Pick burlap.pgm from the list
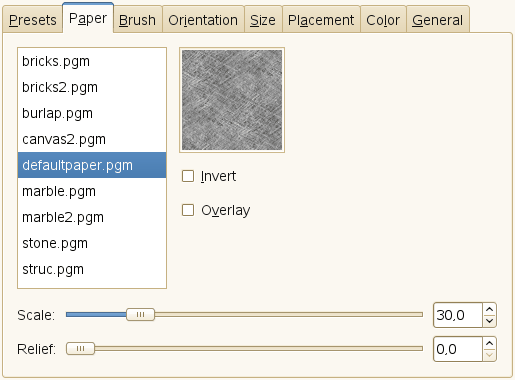The height and width of the screenshot is (380, 515). 92,113
